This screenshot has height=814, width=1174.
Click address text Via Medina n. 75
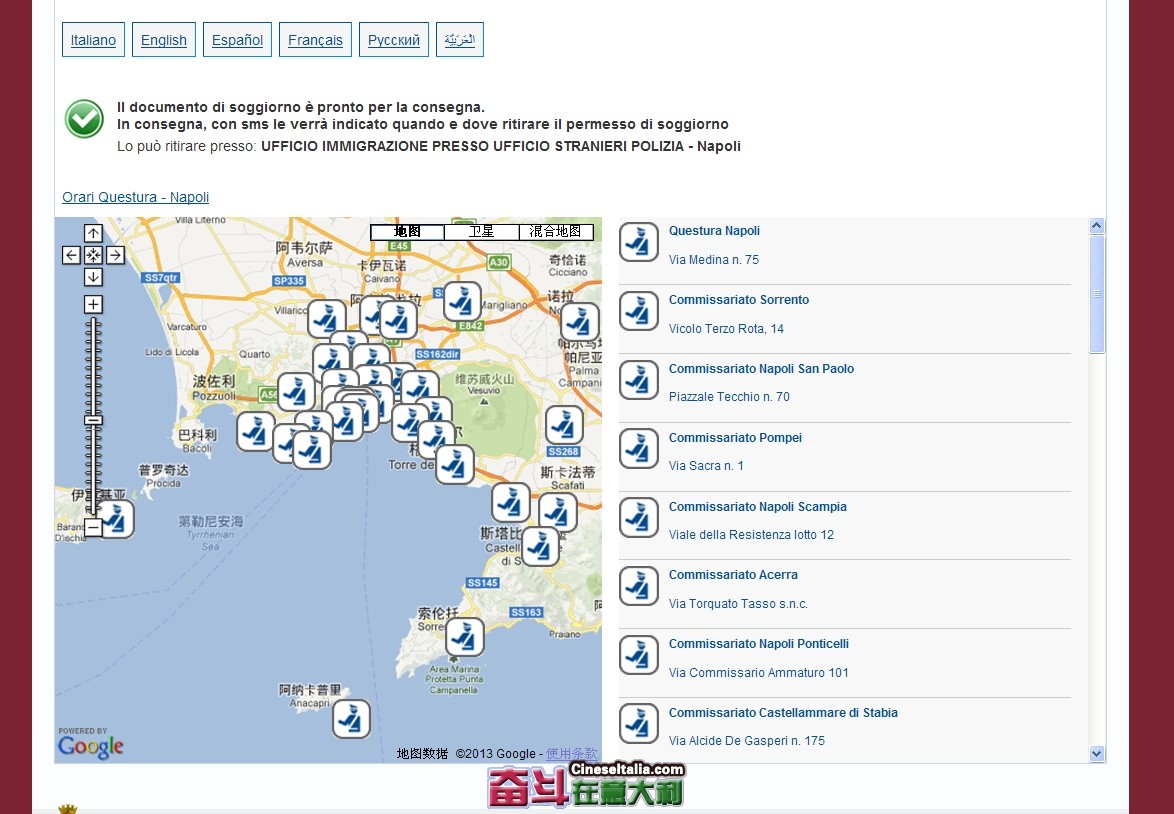click(x=714, y=259)
